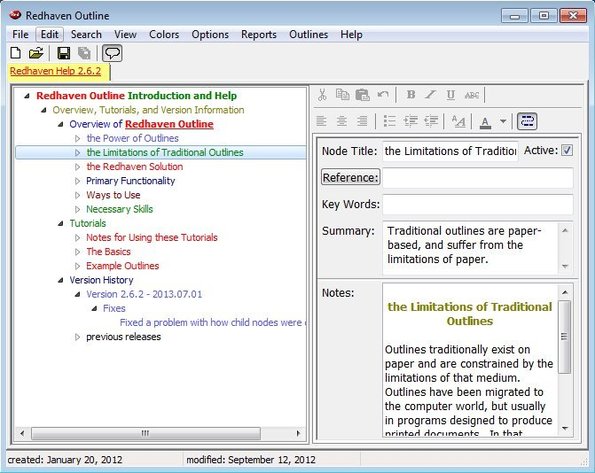Expand The Basics node
The width and height of the screenshot is (595, 473).
[x=77, y=252]
